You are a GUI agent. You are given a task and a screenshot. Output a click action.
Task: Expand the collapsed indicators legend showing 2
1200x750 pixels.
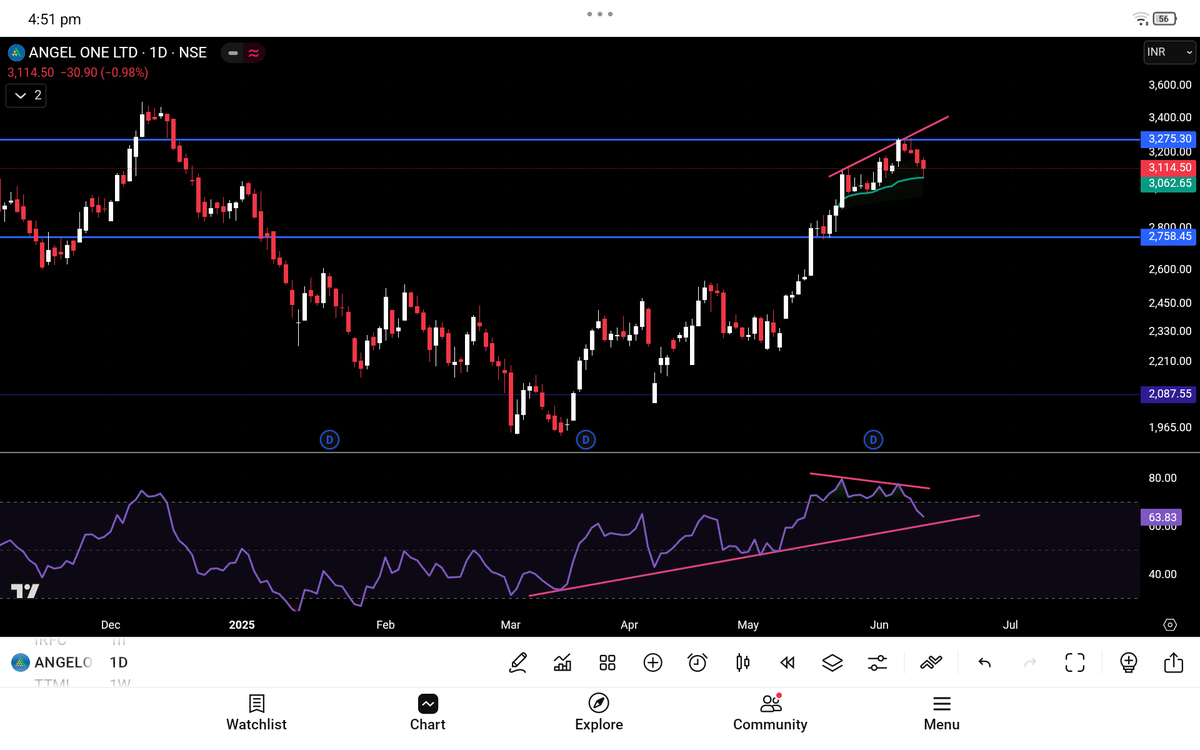point(27,95)
